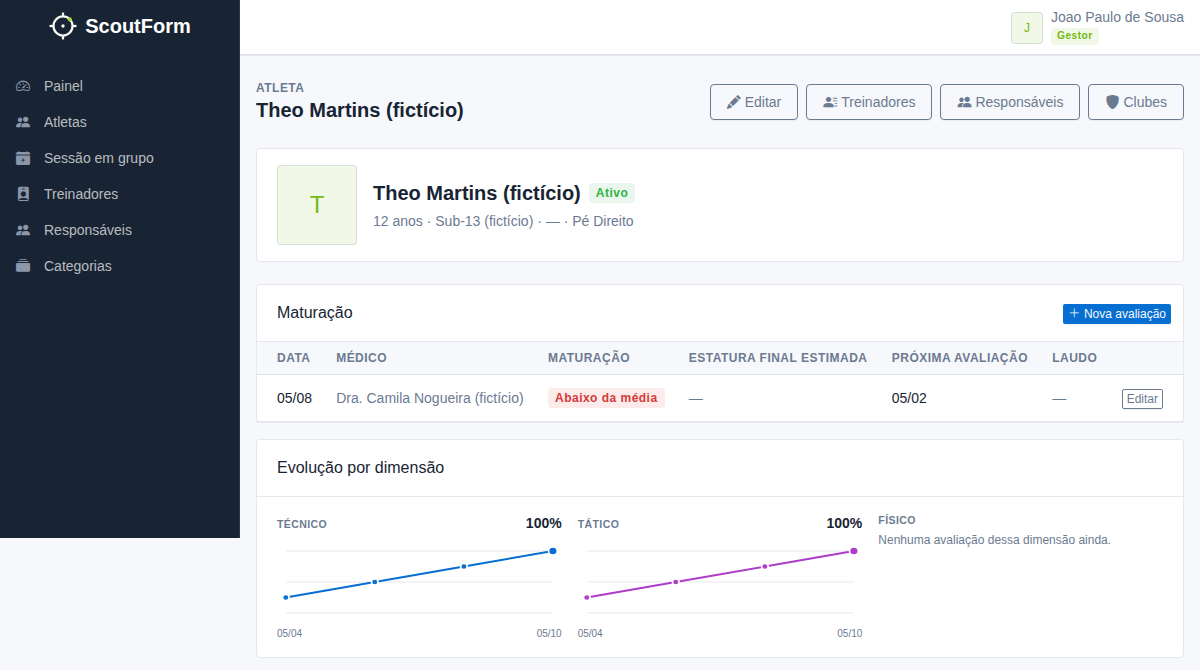Click the pencil icon on Editar button
Viewport: 1200px width, 670px height.
click(x=733, y=102)
